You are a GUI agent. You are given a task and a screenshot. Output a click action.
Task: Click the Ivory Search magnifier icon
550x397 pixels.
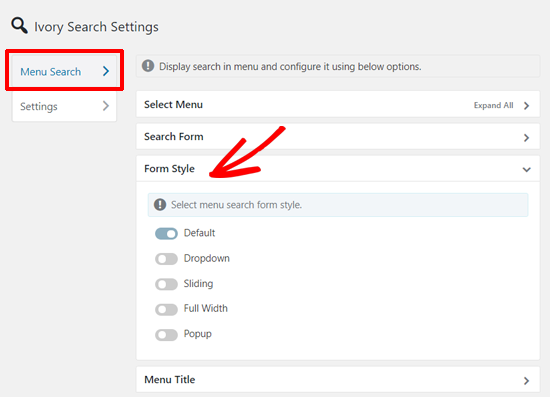19,26
